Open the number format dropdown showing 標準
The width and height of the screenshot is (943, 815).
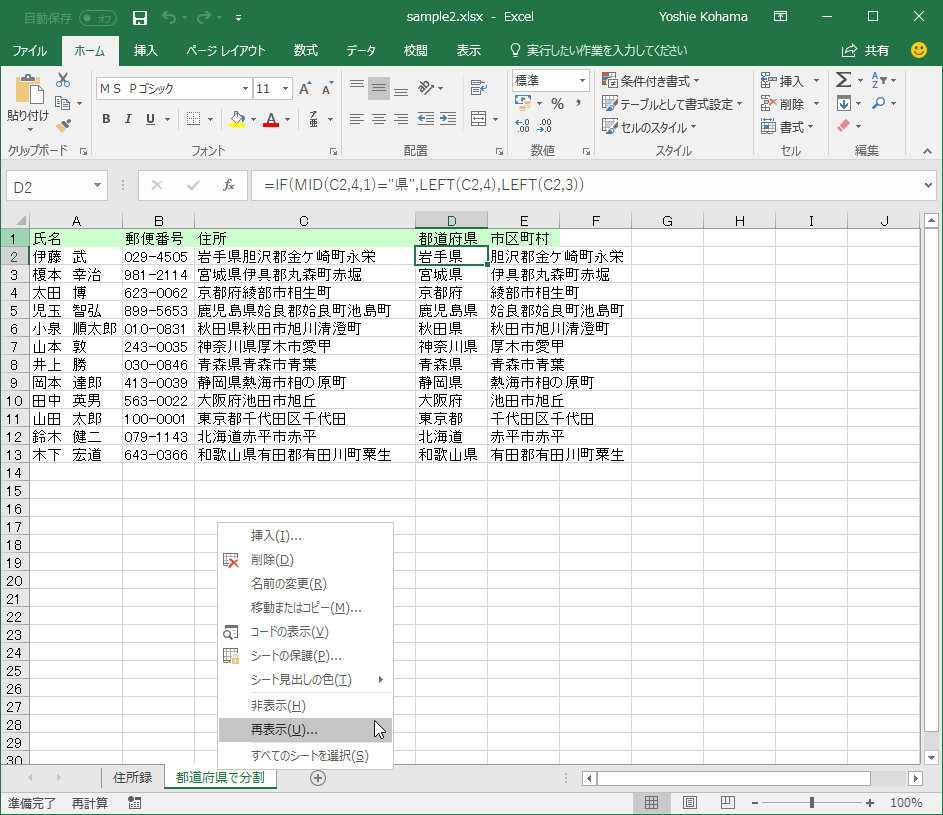click(x=582, y=80)
